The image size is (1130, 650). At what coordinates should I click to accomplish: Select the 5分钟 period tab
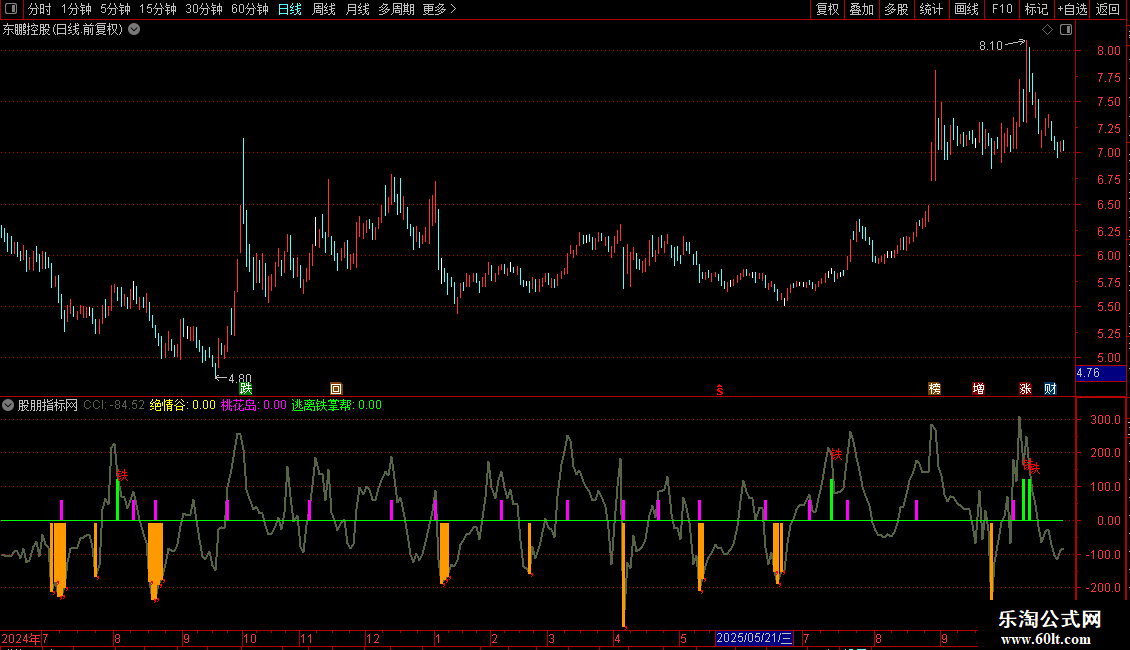coord(115,9)
